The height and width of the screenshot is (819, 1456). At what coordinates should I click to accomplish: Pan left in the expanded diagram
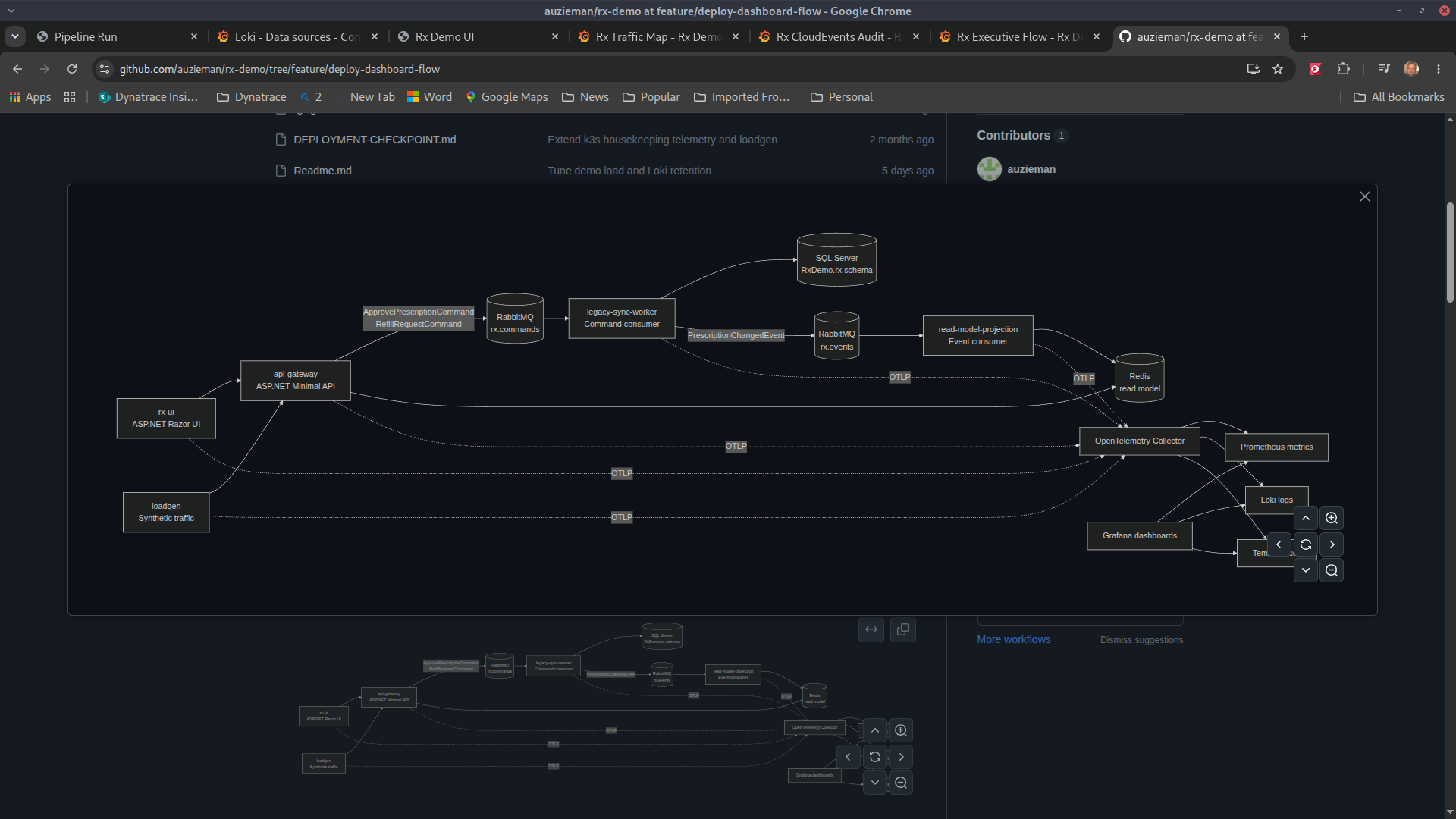(1279, 544)
